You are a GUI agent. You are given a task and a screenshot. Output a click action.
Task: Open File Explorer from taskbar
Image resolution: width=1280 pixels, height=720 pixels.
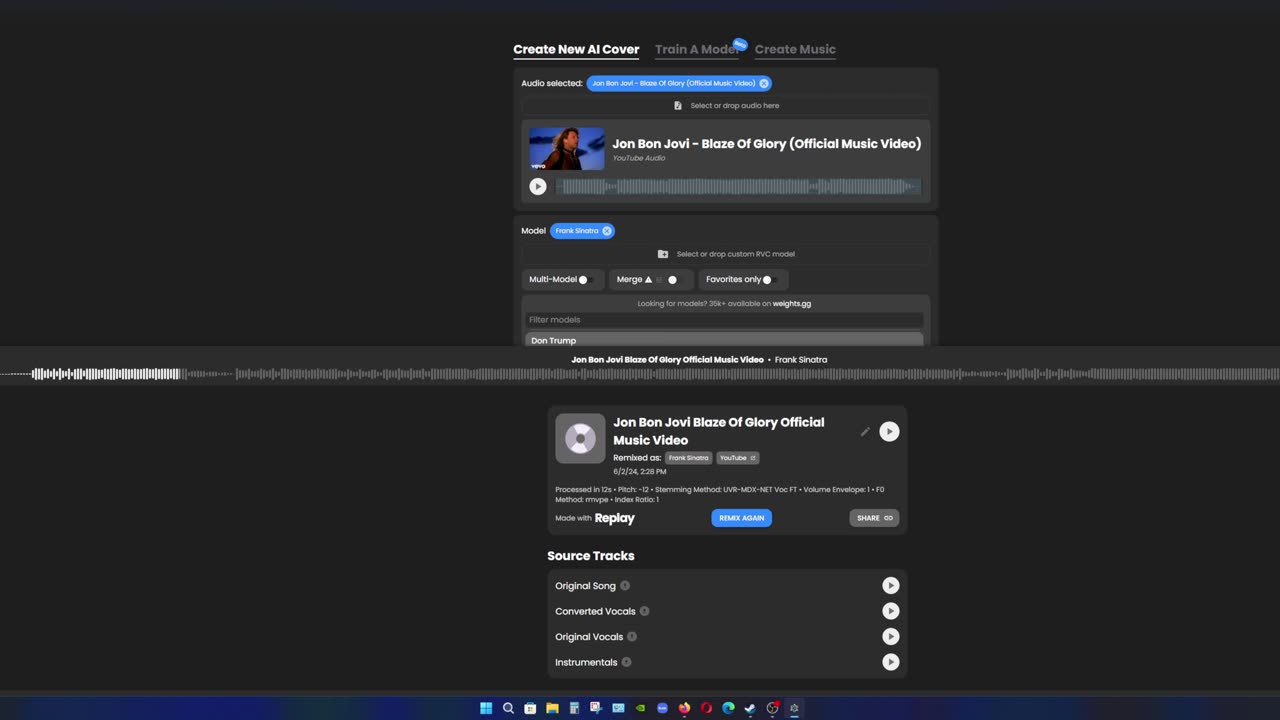click(x=552, y=708)
